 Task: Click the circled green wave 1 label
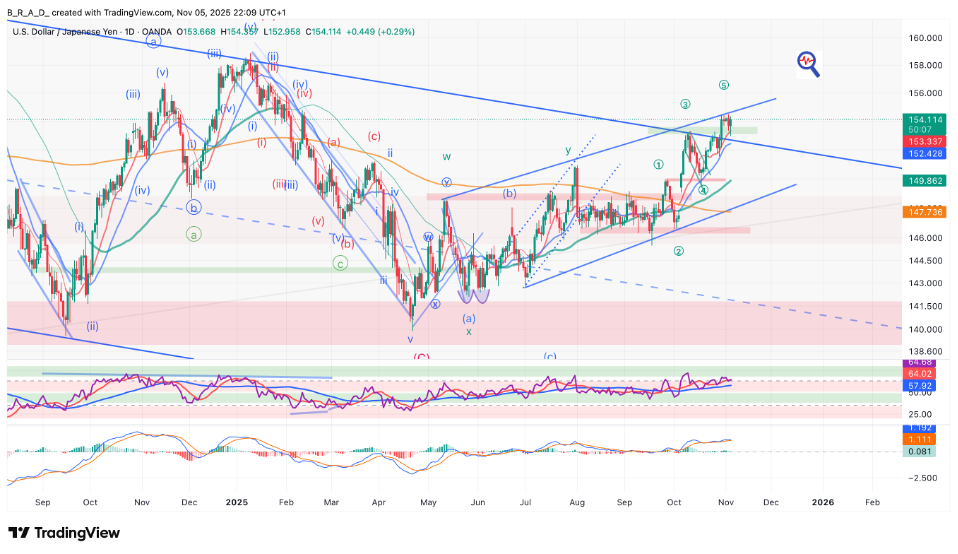[657, 165]
